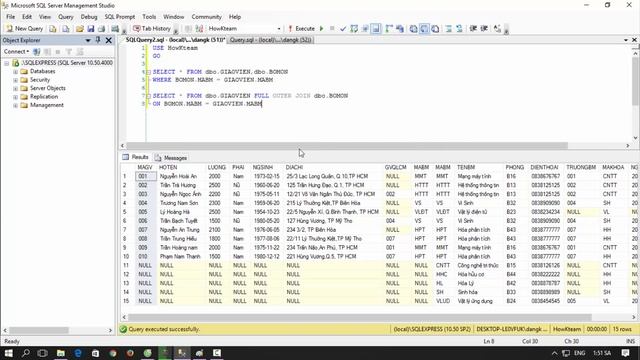Open the Connect dropdown in Object Explorer
Viewport: 640px width, 360px height.
(x=16, y=51)
